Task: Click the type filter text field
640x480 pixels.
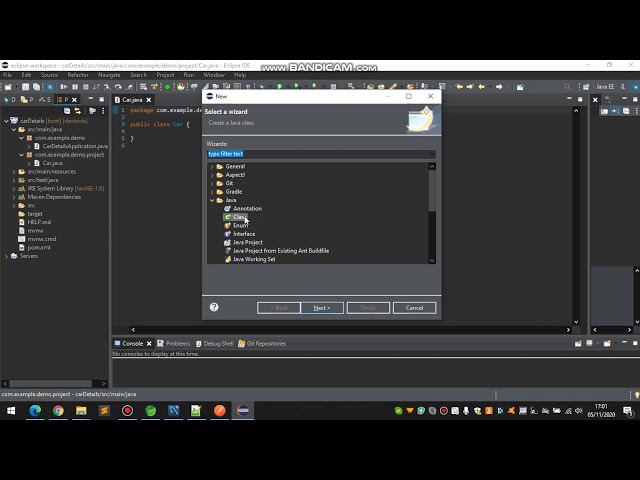Action: pos(321,154)
